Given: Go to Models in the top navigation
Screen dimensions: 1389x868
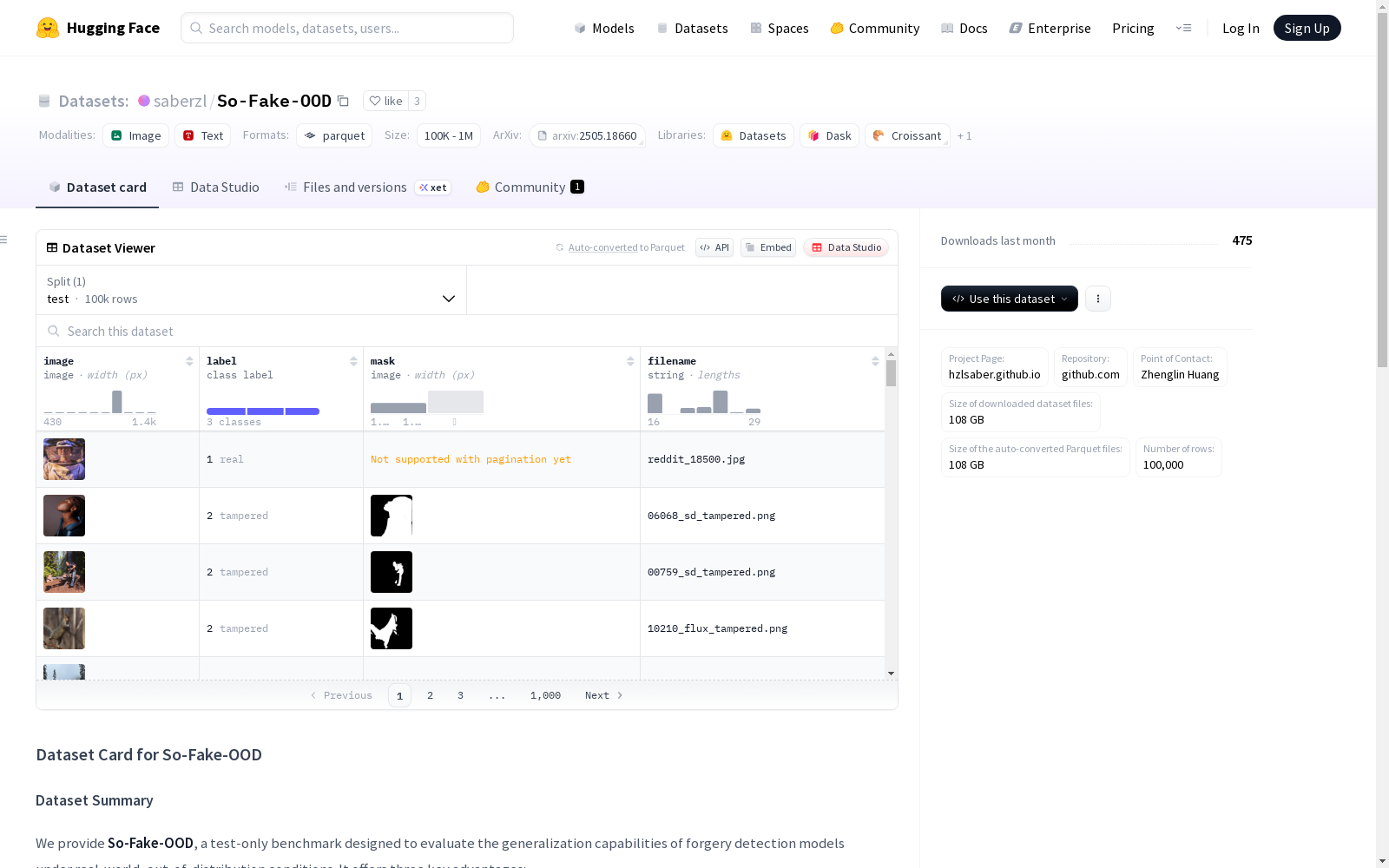Looking at the screenshot, I should coord(604,28).
